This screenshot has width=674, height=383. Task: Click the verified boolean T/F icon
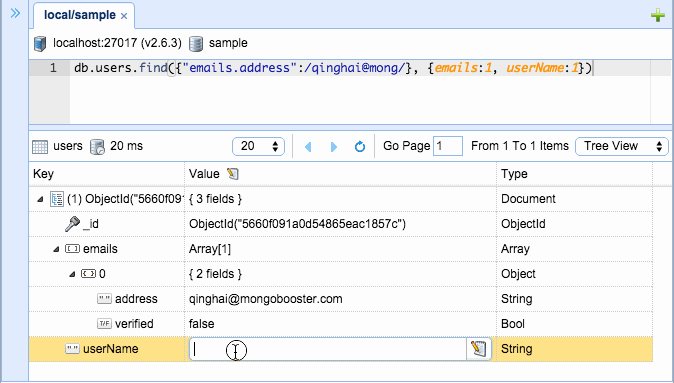pyautogui.click(x=104, y=324)
